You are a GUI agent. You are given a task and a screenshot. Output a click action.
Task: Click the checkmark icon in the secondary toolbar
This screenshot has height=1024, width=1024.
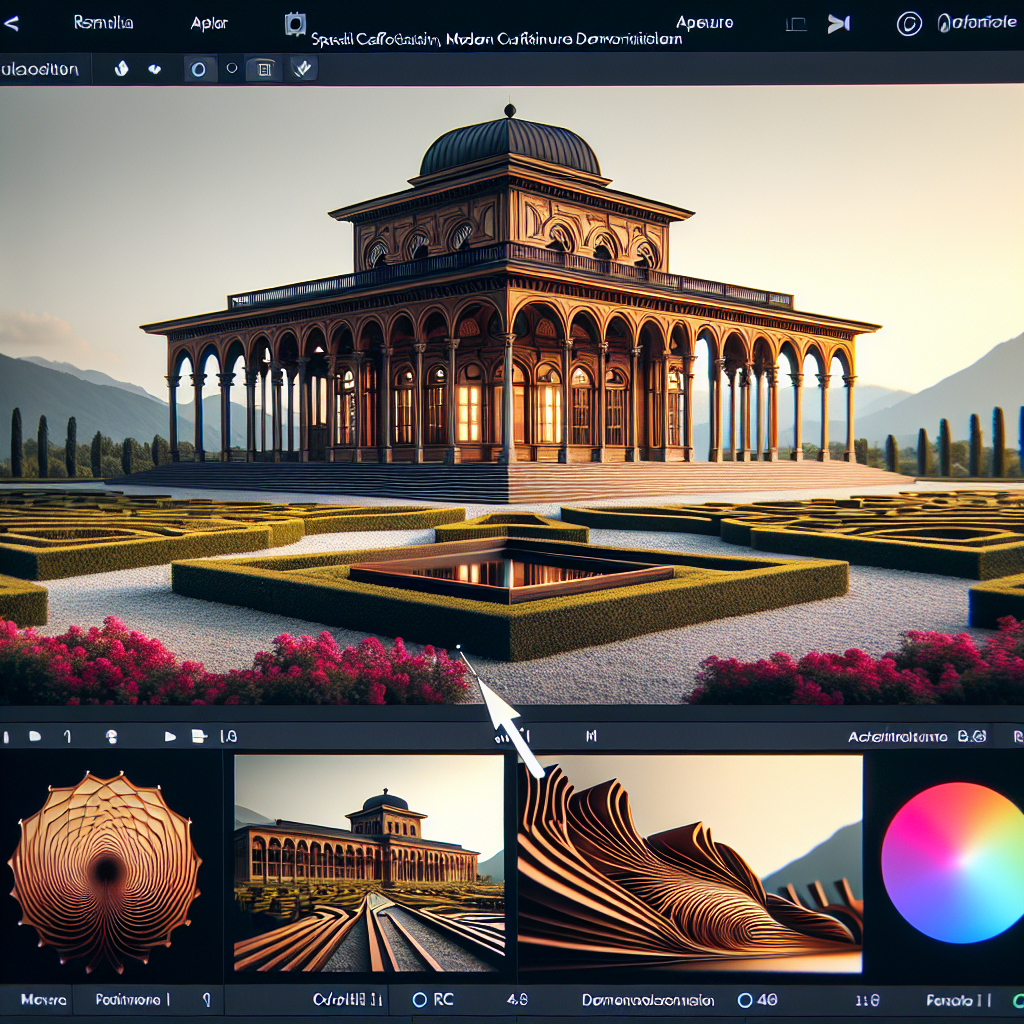[303, 69]
